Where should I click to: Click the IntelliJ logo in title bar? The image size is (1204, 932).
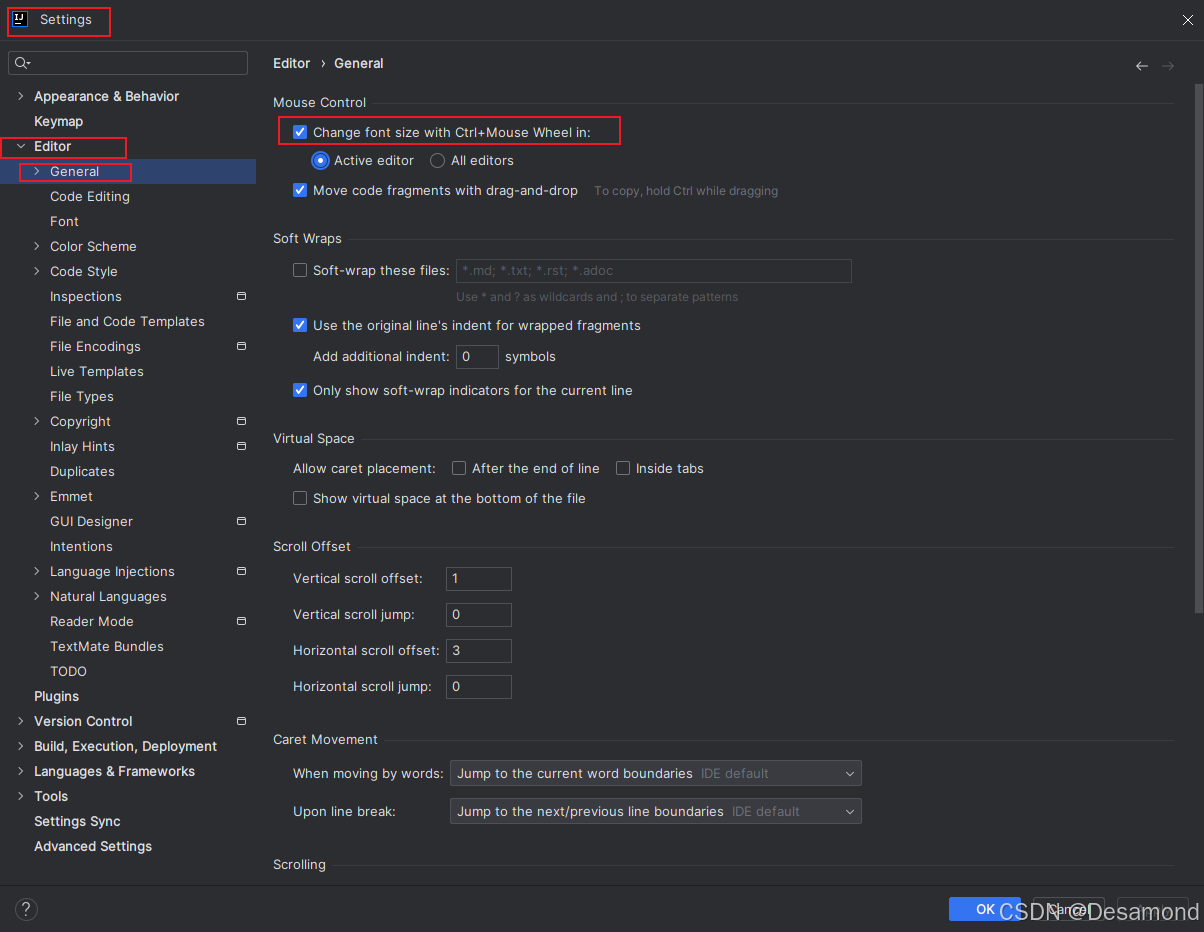coord(19,19)
